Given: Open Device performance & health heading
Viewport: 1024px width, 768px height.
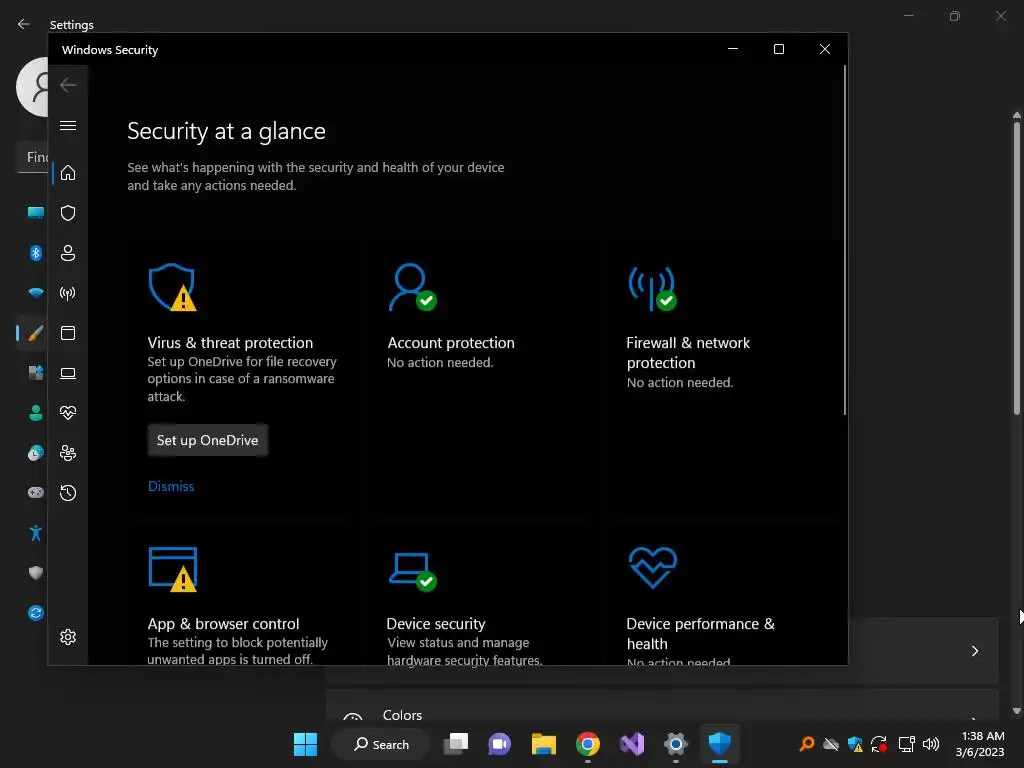Looking at the screenshot, I should click(700, 633).
